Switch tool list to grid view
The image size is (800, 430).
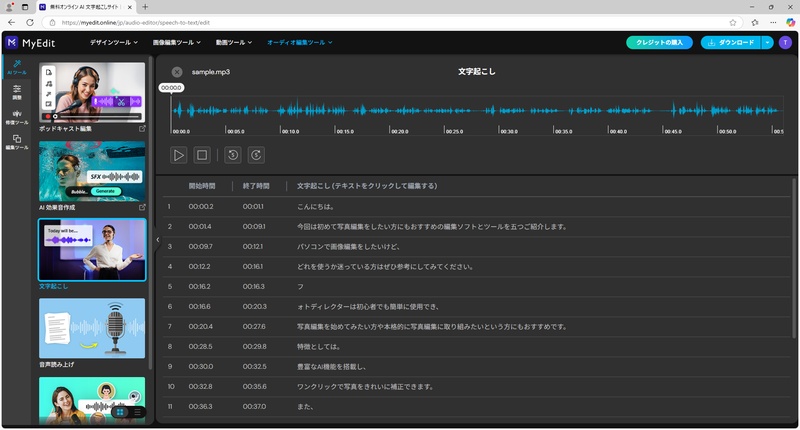pos(120,411)
